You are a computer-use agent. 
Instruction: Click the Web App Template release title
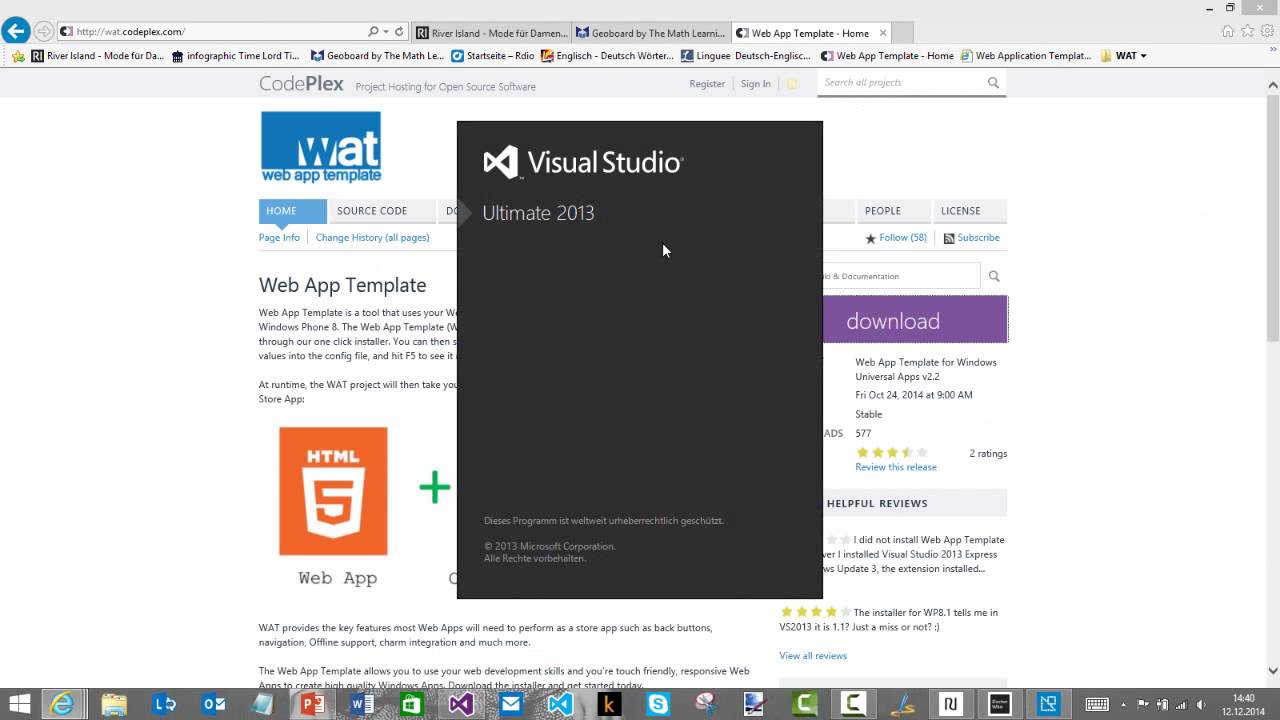pos(926,369)
